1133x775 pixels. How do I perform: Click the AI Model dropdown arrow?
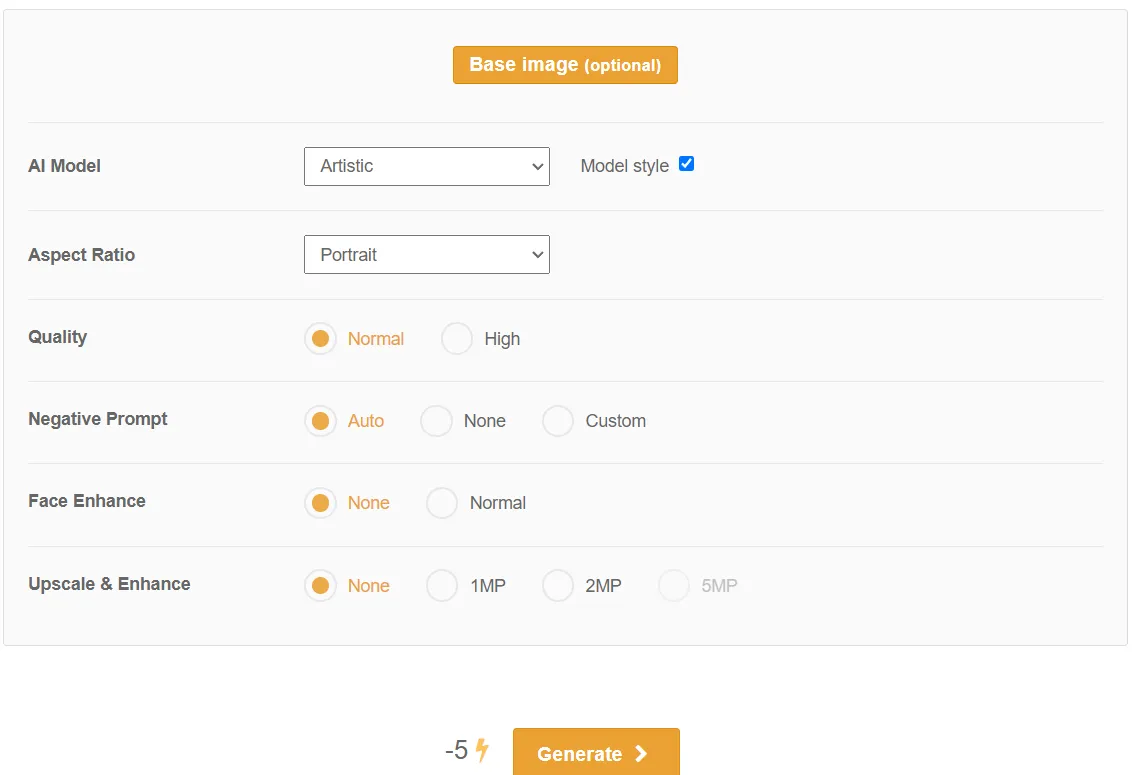coord(537,167)
